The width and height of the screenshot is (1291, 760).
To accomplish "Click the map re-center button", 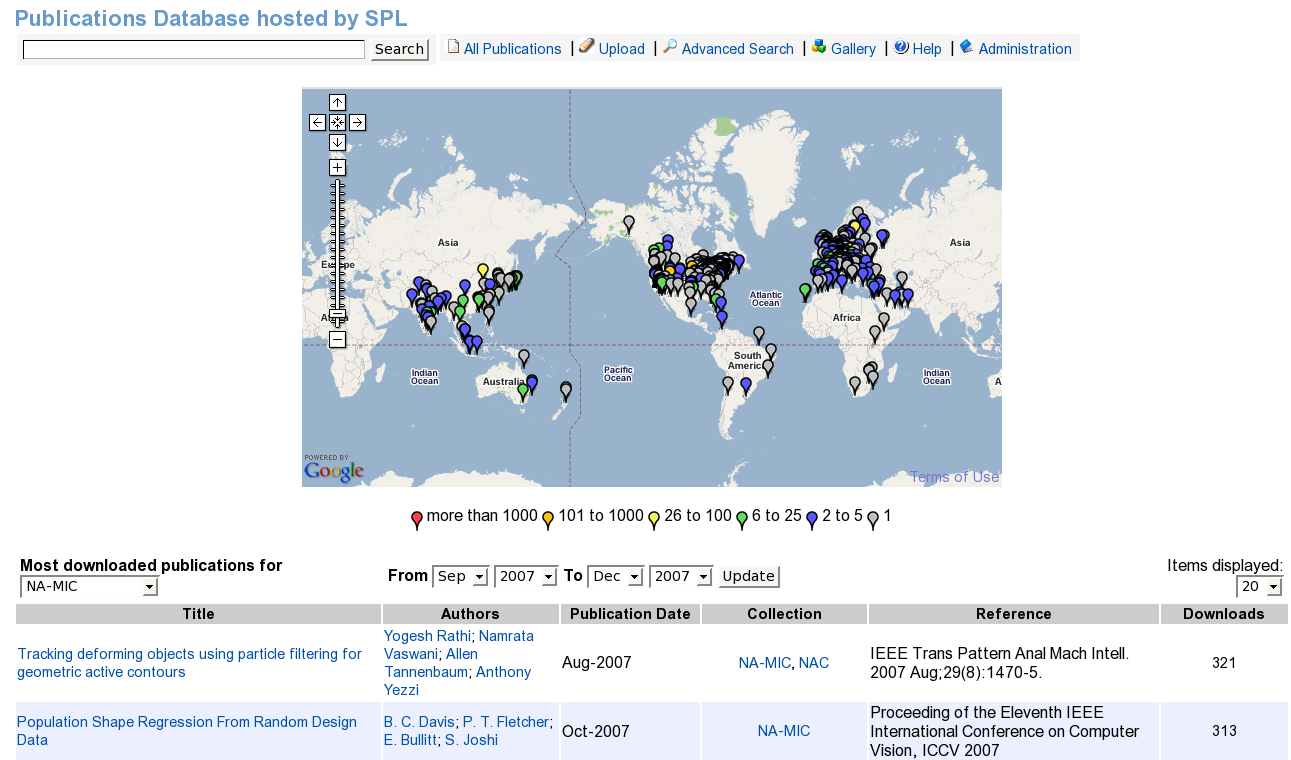I will coord(337,122).
